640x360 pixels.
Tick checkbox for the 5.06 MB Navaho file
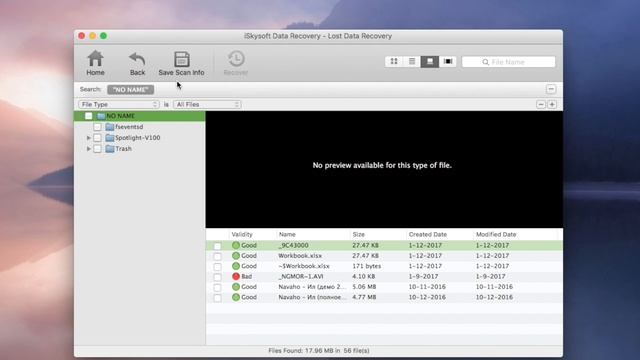click(217, 287)
